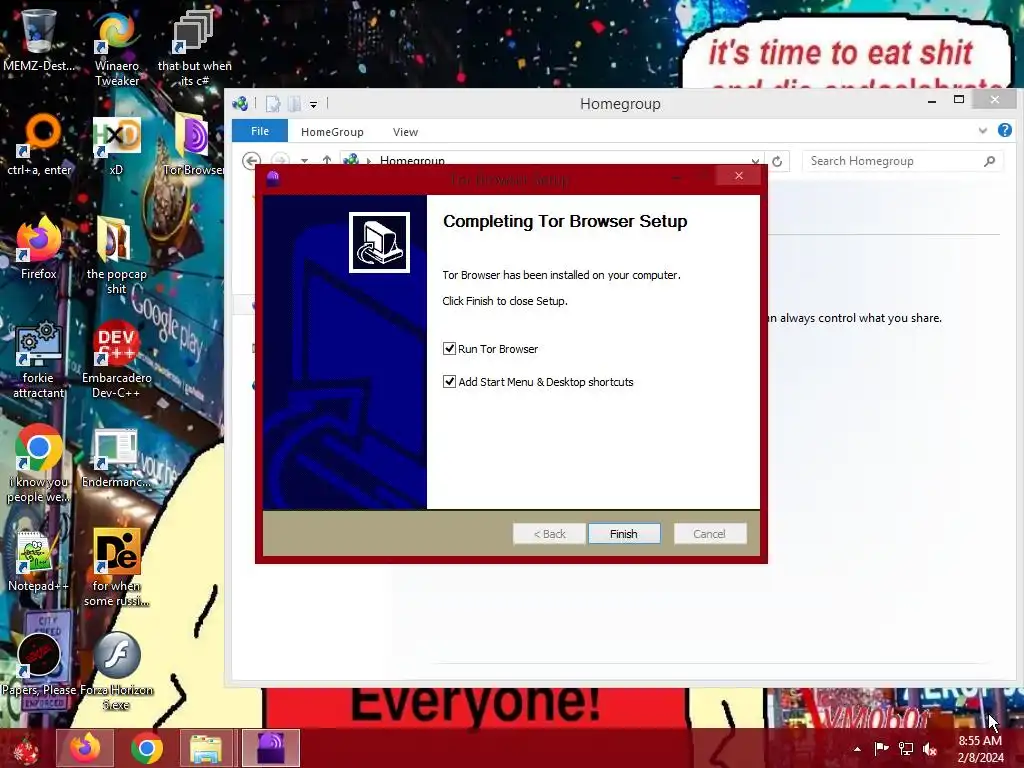
Task: Select Forza Horizon 5.exe Flash icon
Action: pos(116,671)
